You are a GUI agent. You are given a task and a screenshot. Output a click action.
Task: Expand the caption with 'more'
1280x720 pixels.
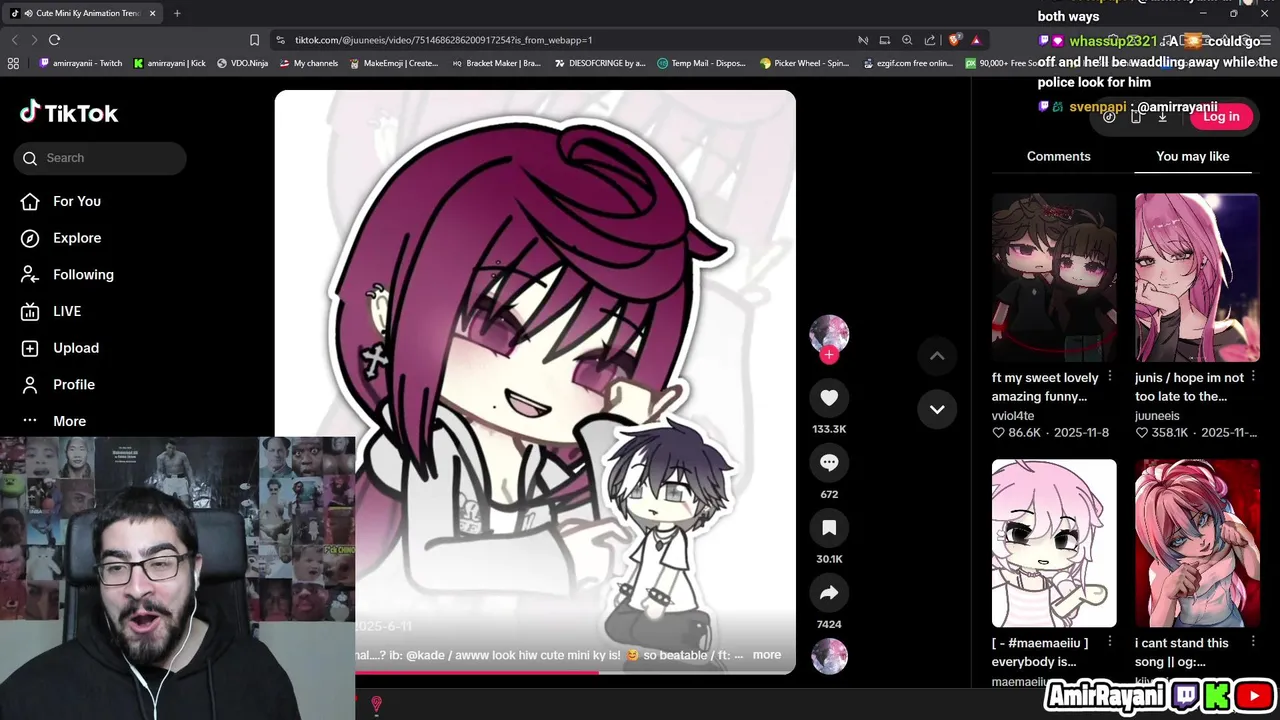(x=767, y=655)
